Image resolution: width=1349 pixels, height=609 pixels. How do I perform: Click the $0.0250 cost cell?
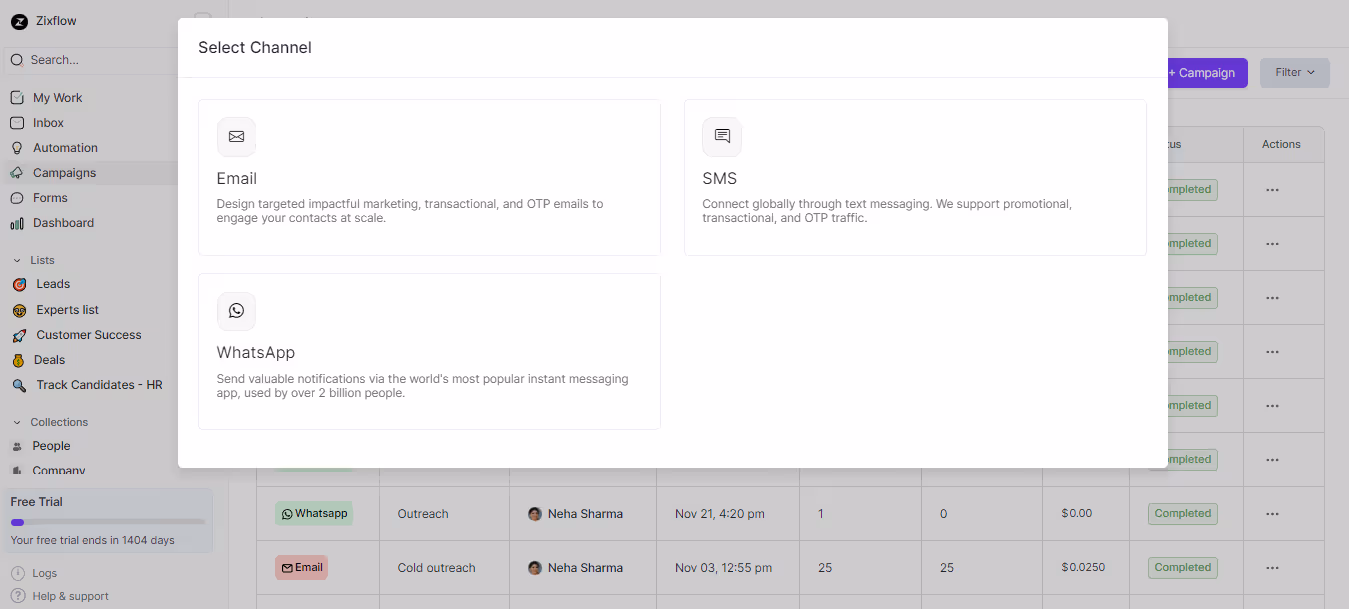(x=1083, y=568)
